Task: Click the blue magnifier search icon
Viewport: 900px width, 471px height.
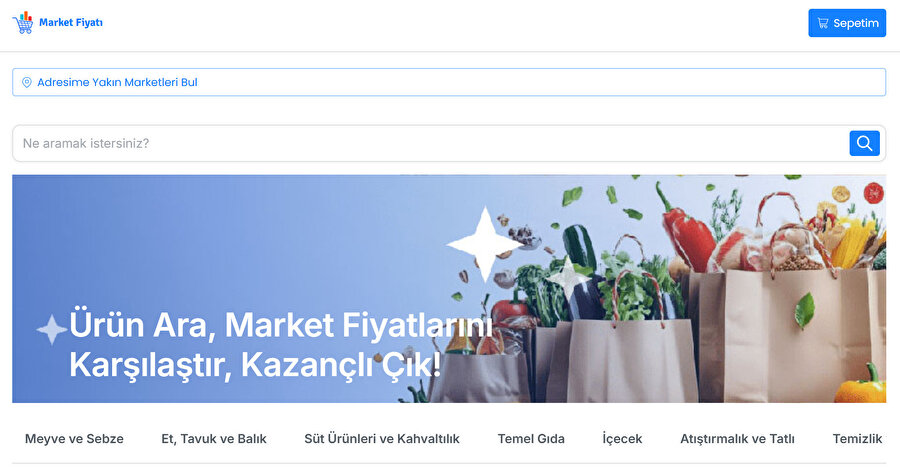Action: 864,143
